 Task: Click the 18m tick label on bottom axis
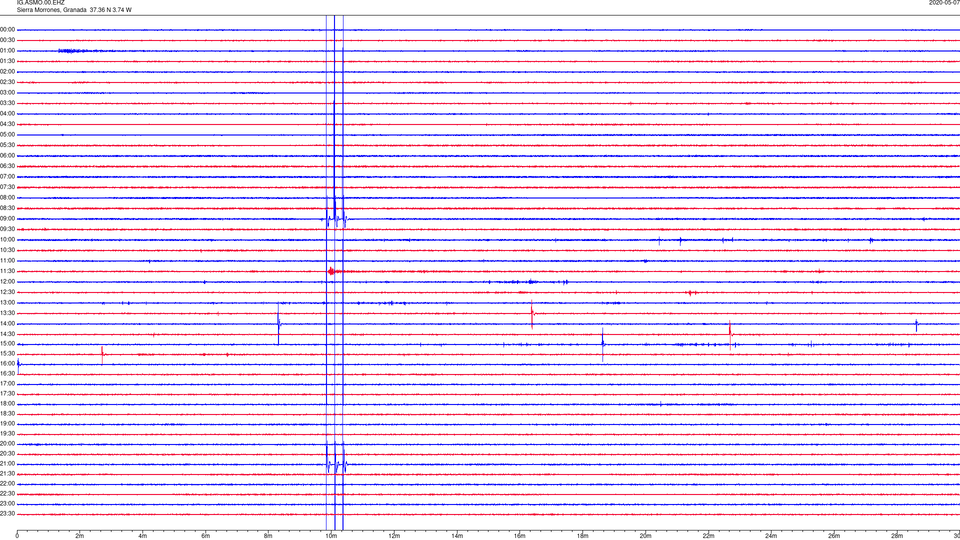[x=583, y=536]
